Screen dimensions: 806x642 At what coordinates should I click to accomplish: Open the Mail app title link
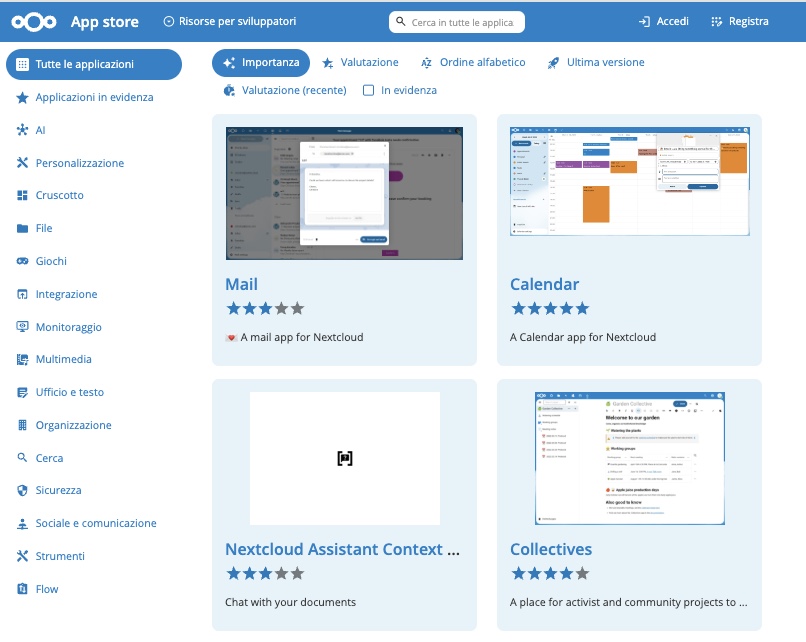coord(241,284)
